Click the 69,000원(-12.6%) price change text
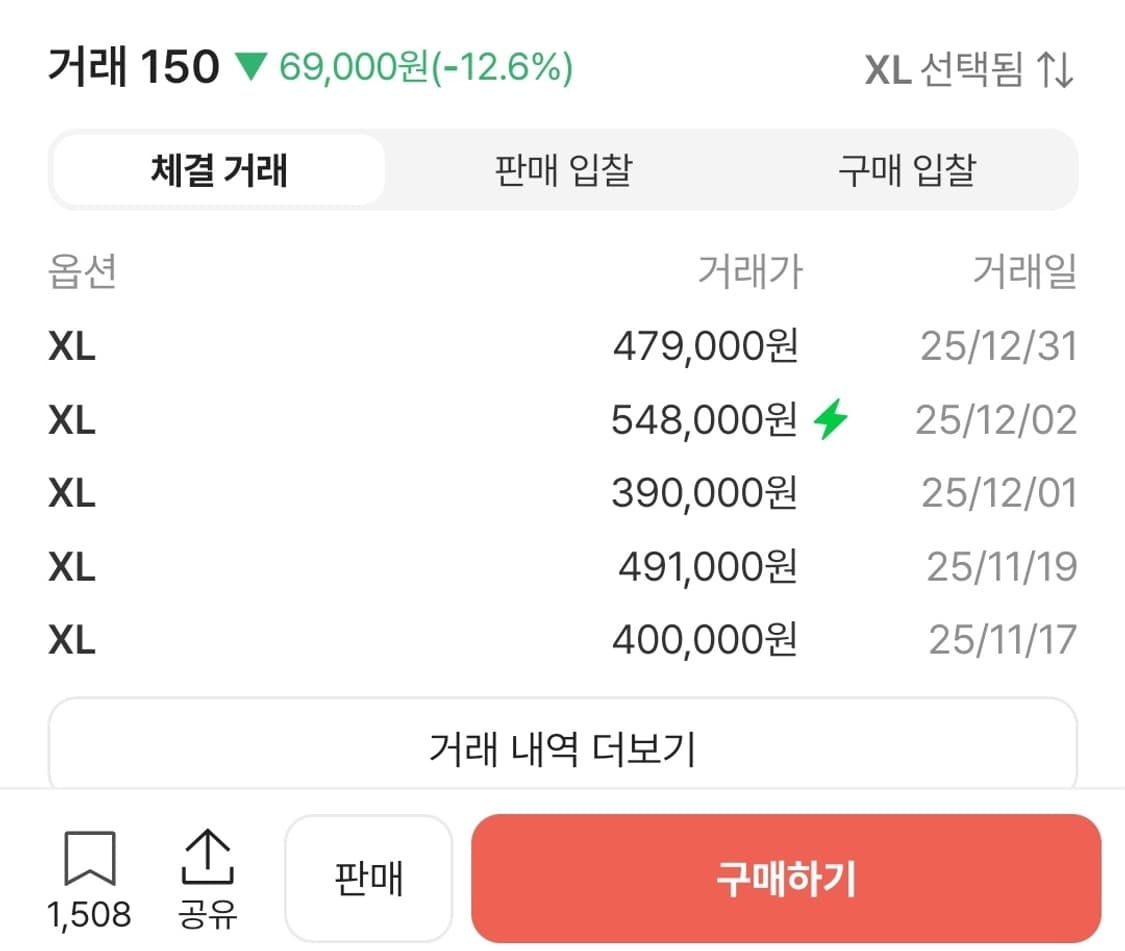 coord(428,69)
